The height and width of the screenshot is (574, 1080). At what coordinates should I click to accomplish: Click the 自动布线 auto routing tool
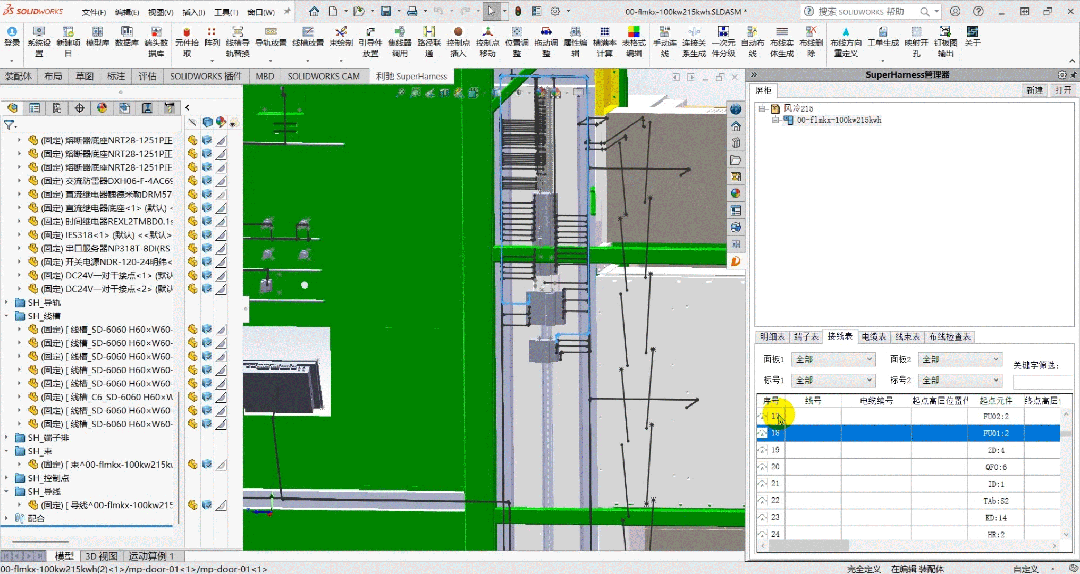[x=752, y=42]
